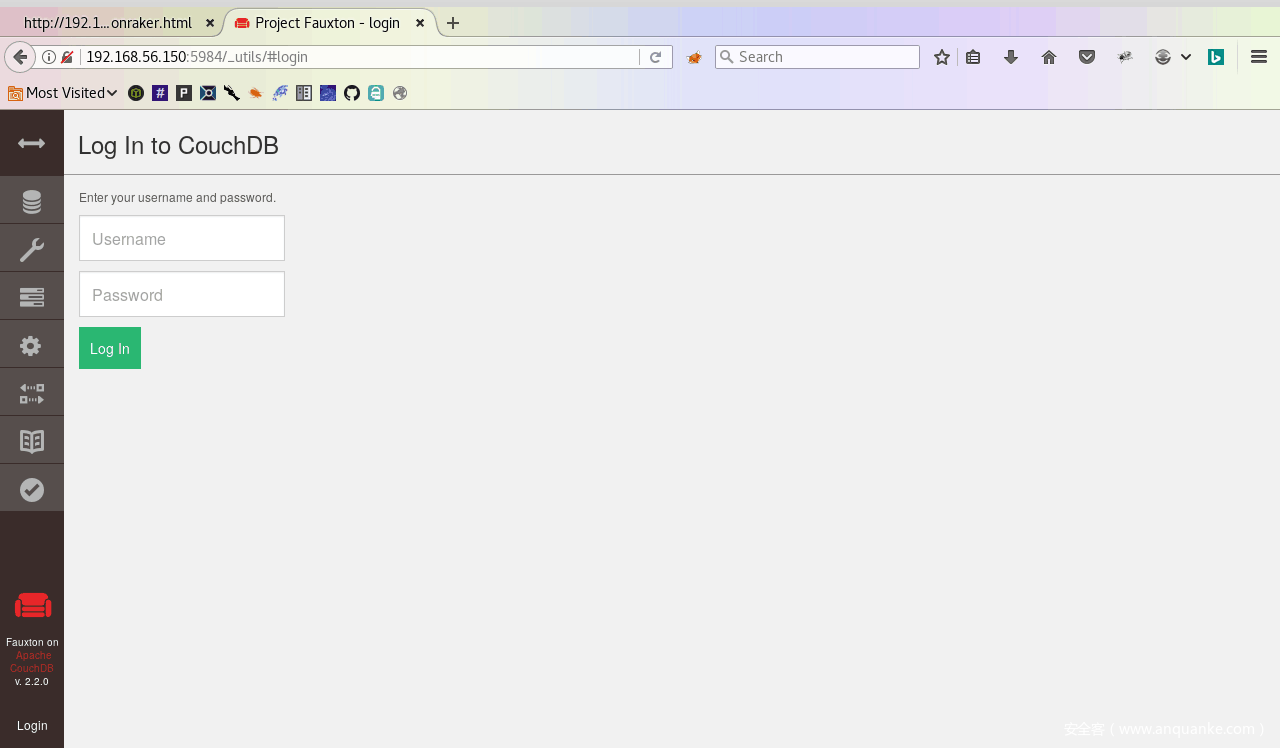1280x748 pixels.
Task: Bookmark this page with the star icon
Action: click(941, 57)
